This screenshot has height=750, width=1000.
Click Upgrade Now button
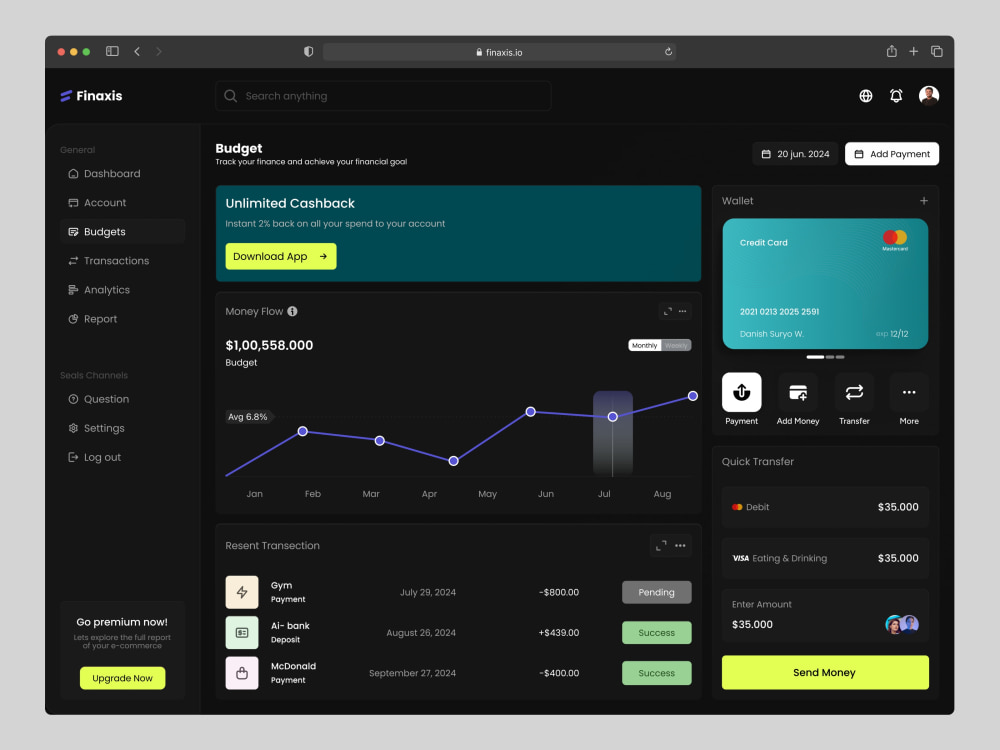tap(122, 678)
